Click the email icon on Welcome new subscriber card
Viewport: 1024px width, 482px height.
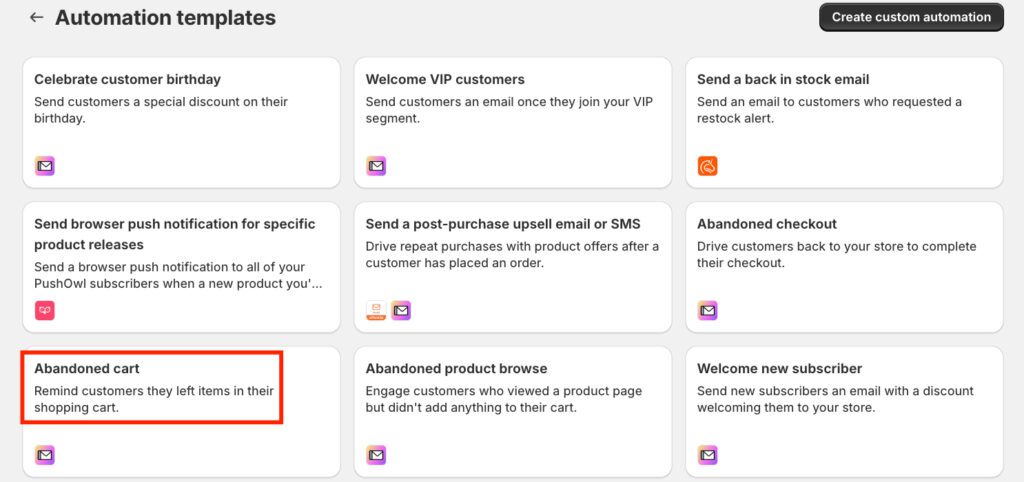(707, 455)
